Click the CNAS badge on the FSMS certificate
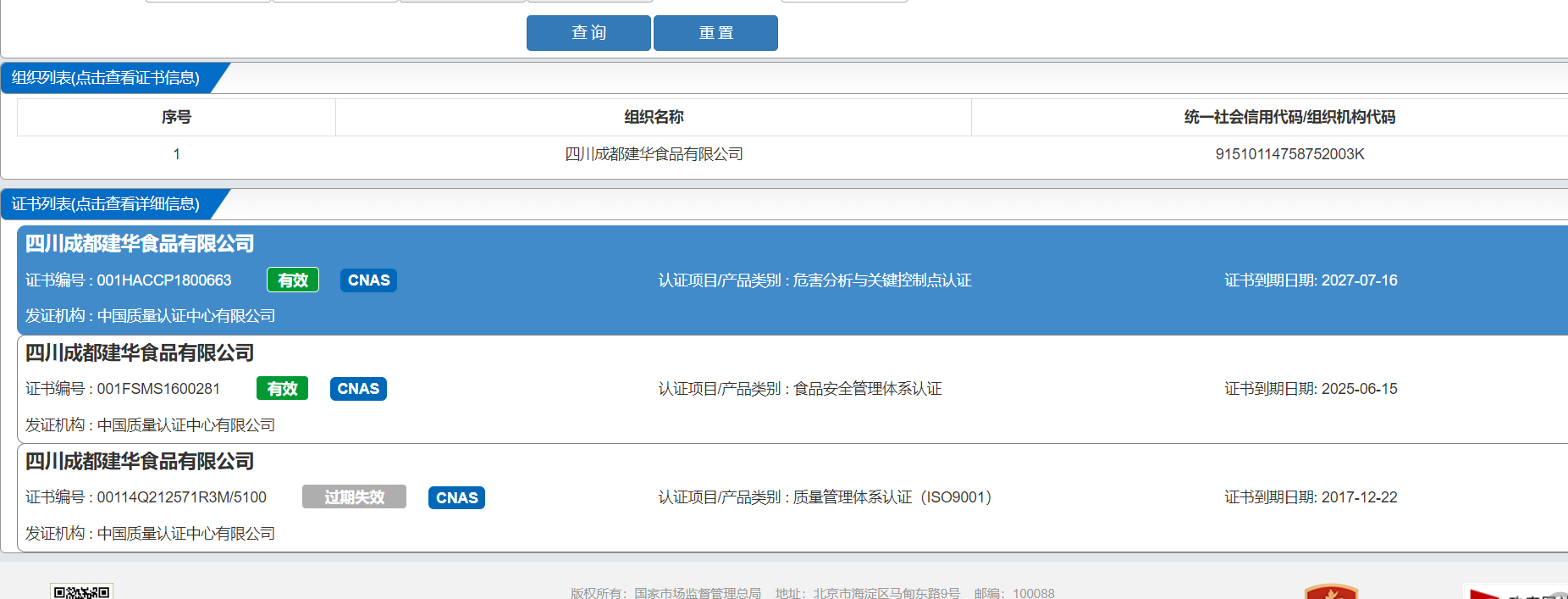Screen dimensions: 1568x599 click(x=358, y=389)
